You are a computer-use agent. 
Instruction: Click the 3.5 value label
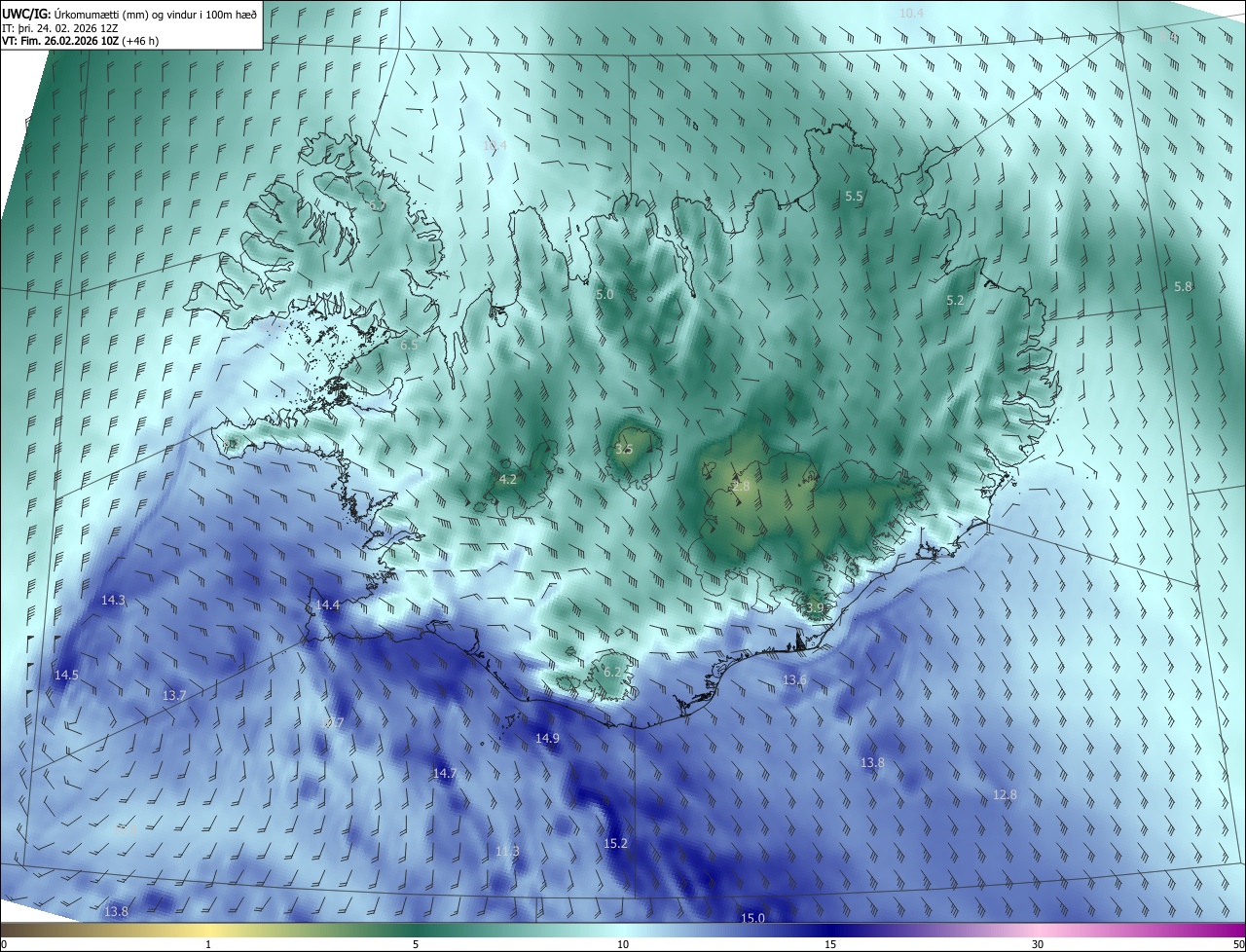[x=624, y=449]
